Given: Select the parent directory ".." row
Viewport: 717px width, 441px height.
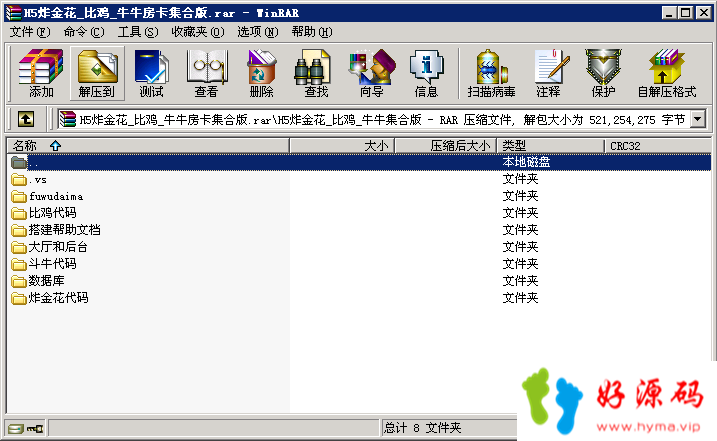Looking at the screenshot, I should [359, 162].
